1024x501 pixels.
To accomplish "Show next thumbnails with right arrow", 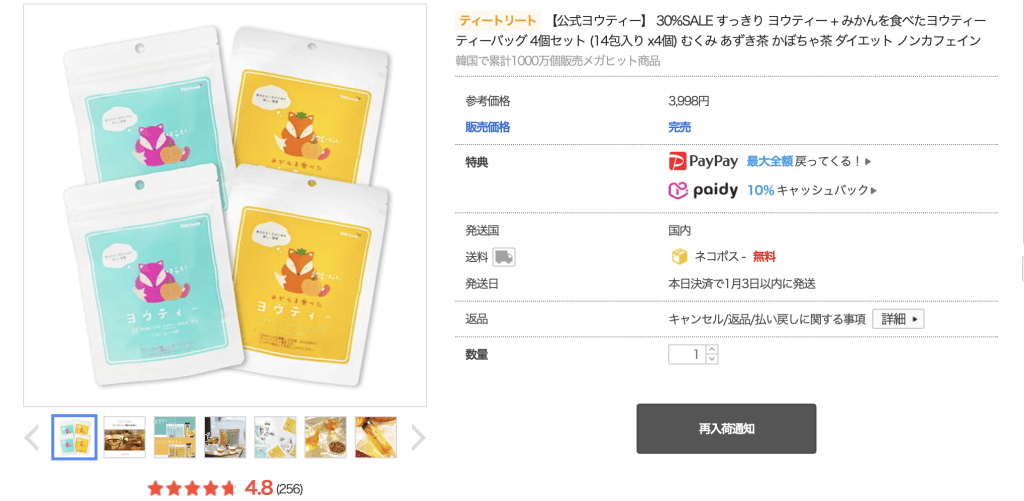I will coord(418,438).
